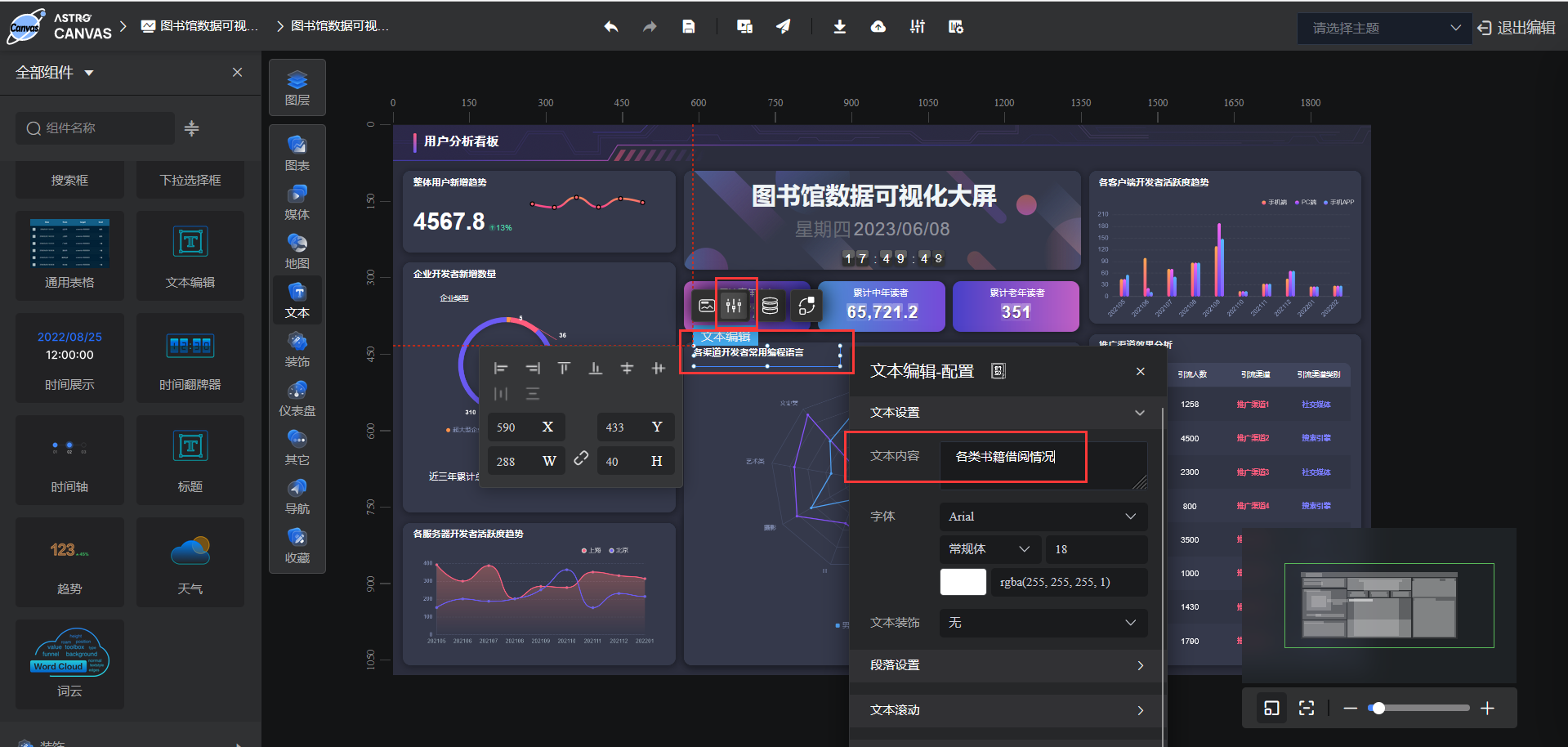Expand the 段落设置 settings section
Viewport: 1568px width, 747px height.
pos(1005,666)
